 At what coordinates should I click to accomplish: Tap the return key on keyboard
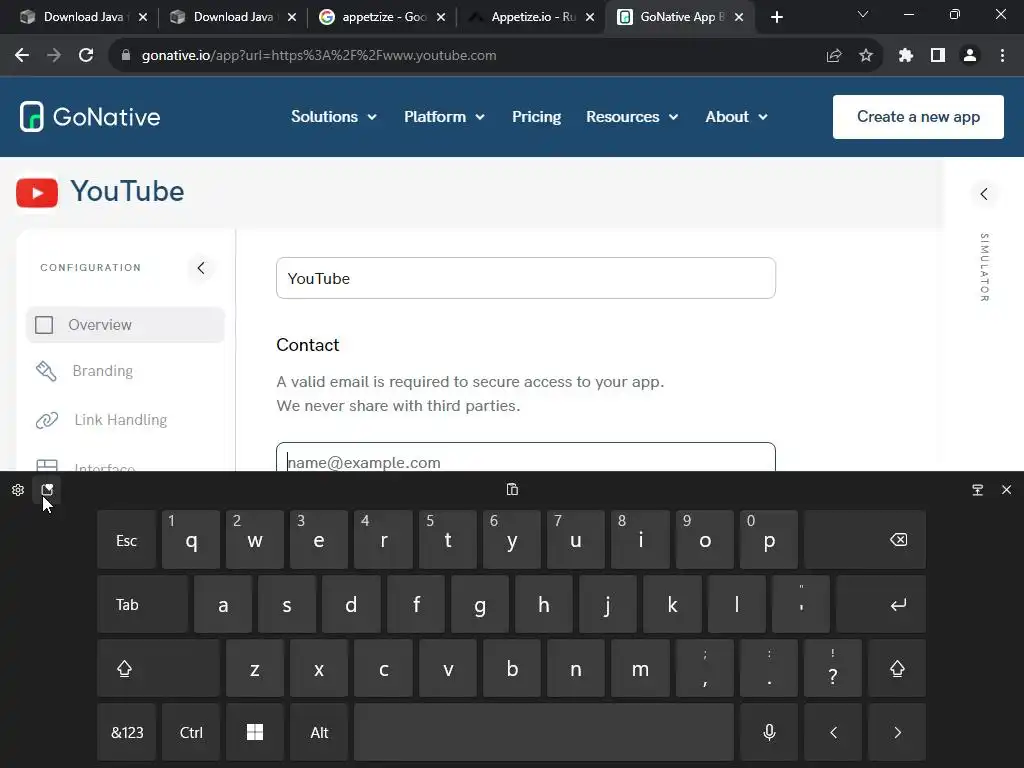tap(881, 605)
